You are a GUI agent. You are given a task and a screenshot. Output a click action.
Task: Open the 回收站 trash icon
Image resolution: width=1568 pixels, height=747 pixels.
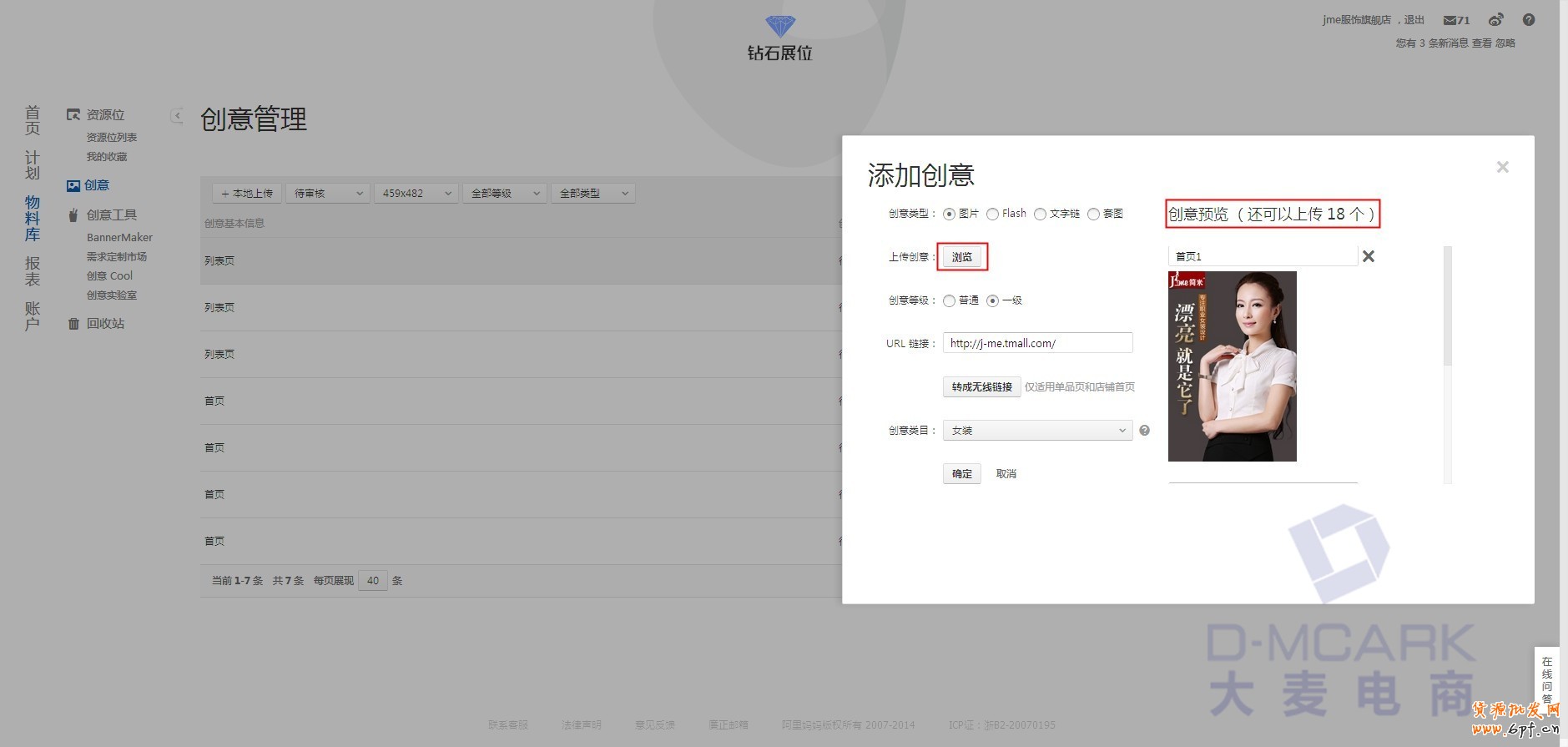click(x=73, y=324)
